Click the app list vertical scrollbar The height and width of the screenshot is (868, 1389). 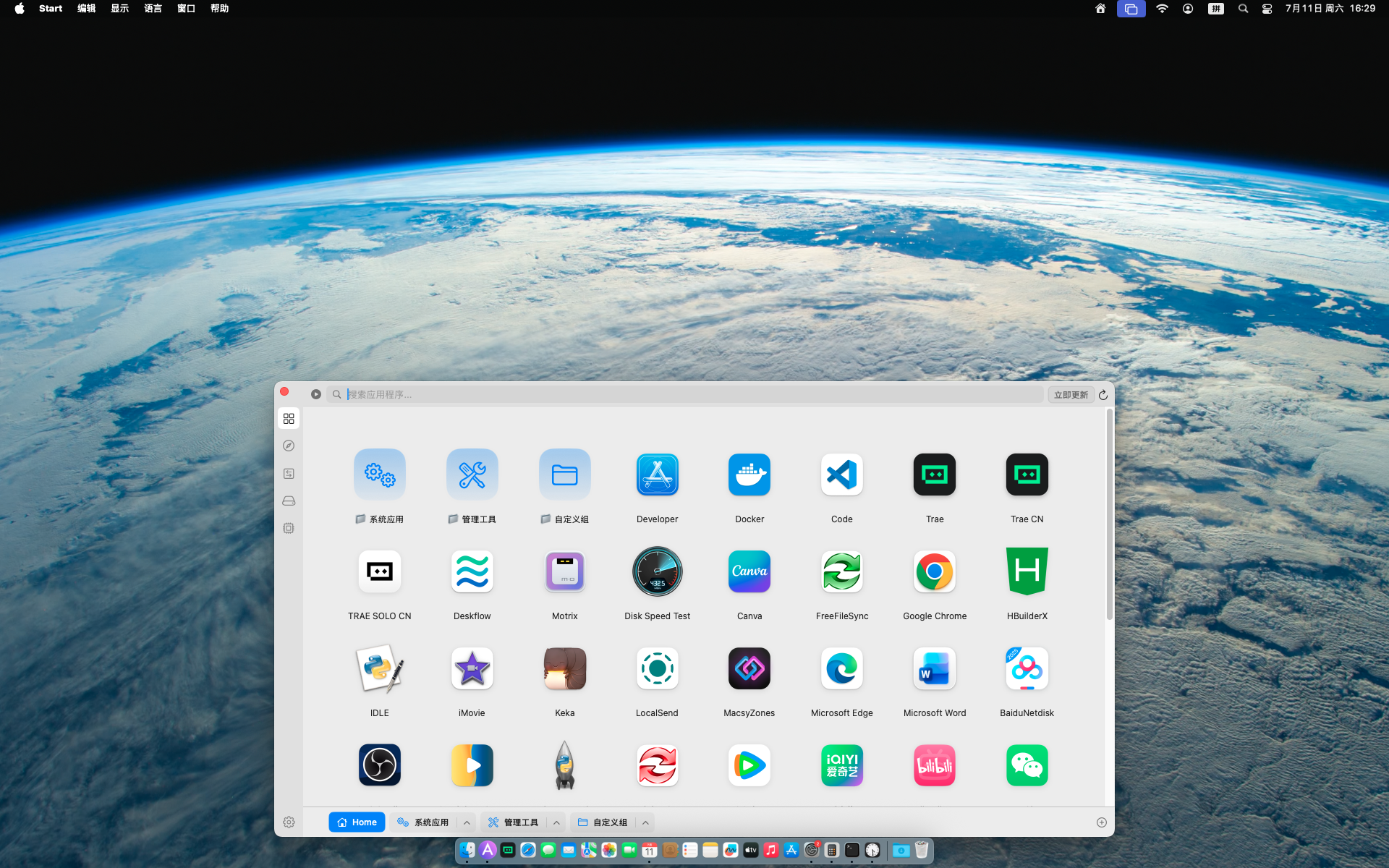tap(1109, 515)
